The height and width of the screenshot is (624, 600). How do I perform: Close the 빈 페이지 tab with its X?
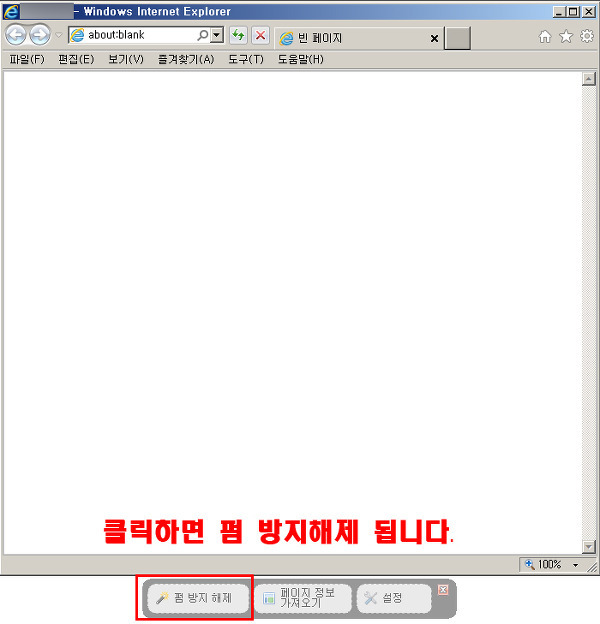click(x=434, y=38)
